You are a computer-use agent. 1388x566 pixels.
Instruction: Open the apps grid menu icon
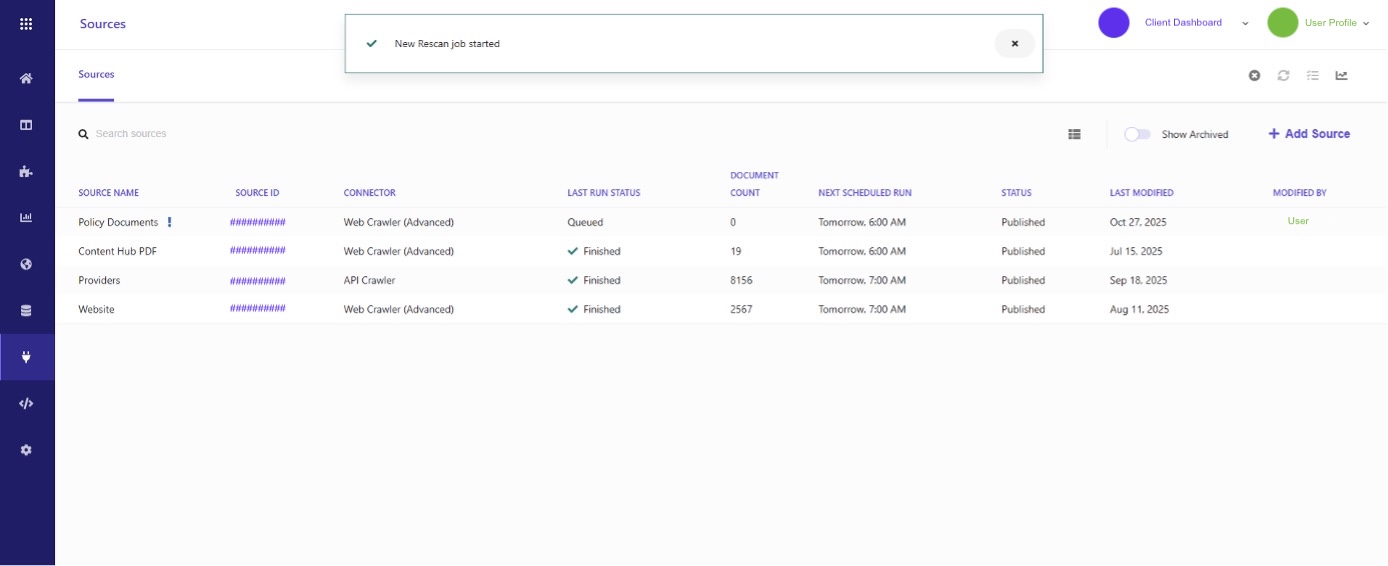pyautogui.click(x=26, y=24)
